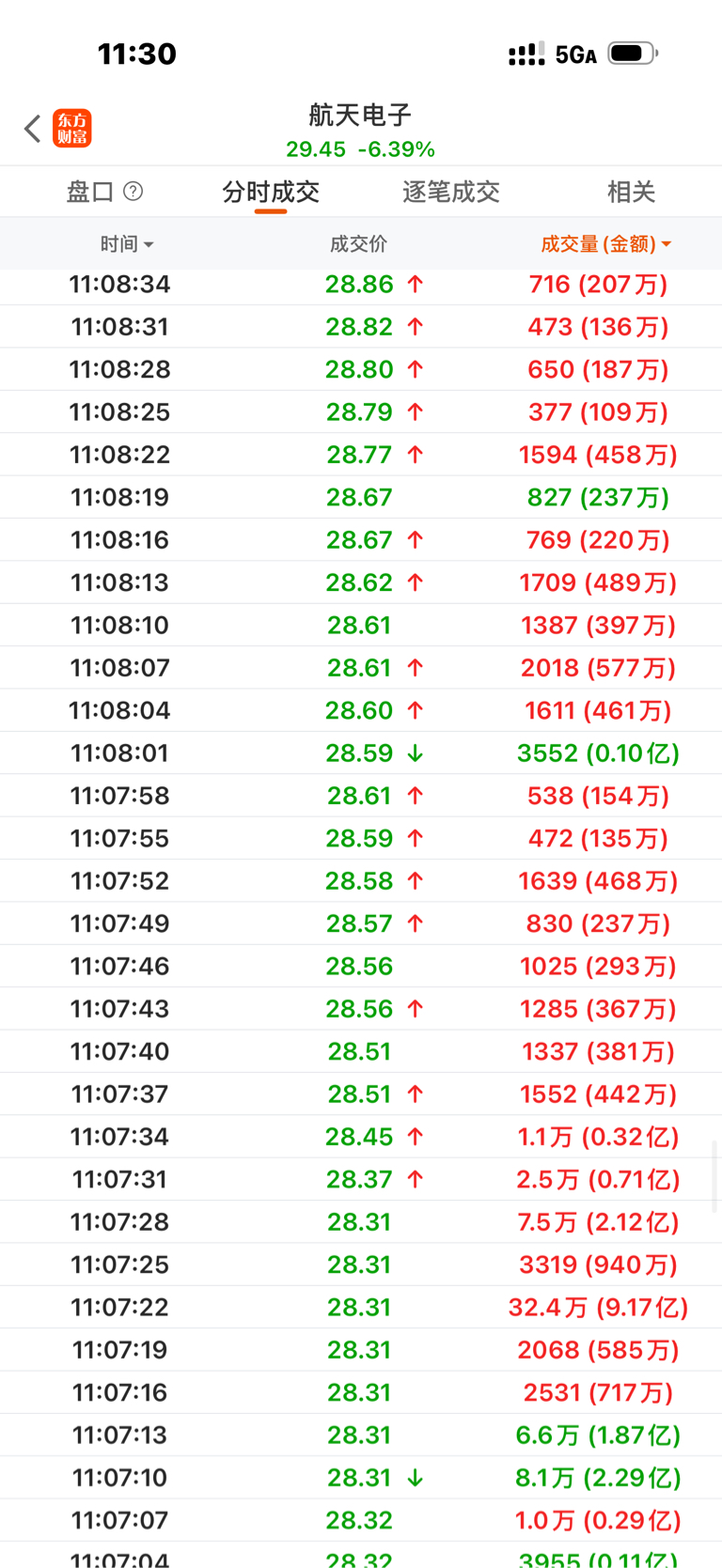Select the 分时成交 tab

coord(271,193)
